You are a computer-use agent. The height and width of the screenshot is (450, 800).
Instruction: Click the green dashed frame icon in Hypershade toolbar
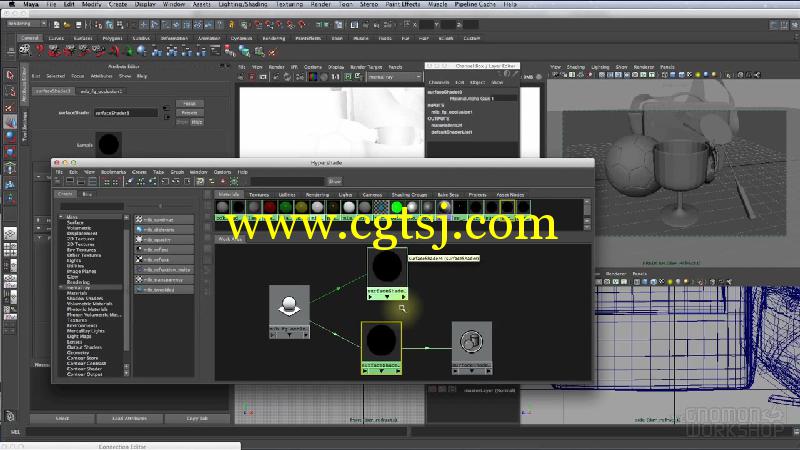[234, 181]
